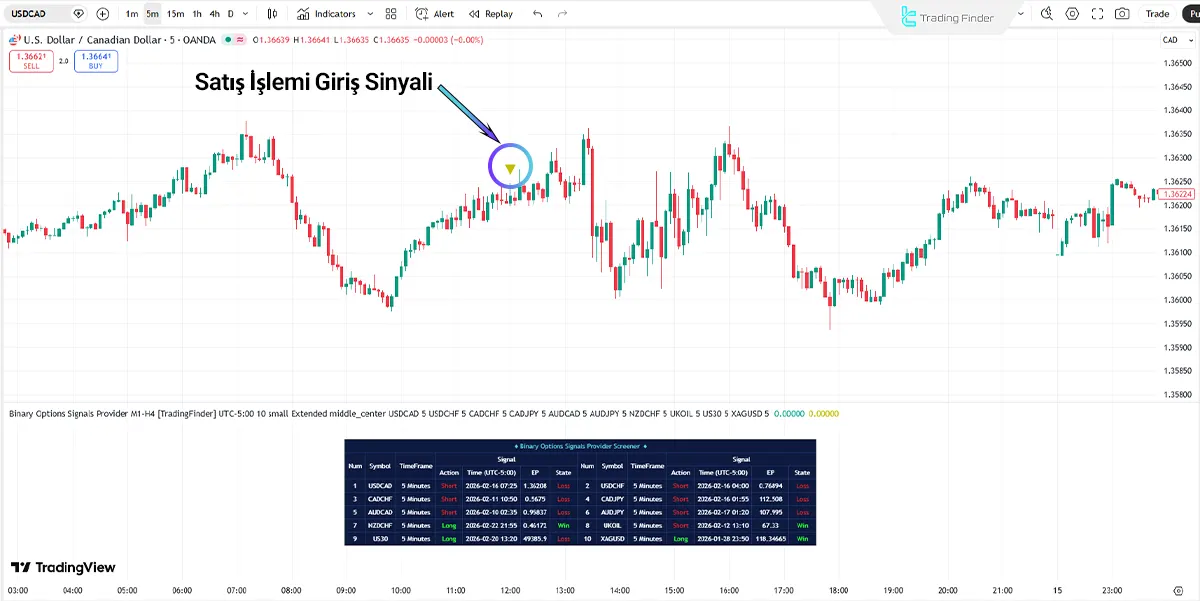
Task: Switch to the Daily timeframe
Action: (x=230, y=13)
